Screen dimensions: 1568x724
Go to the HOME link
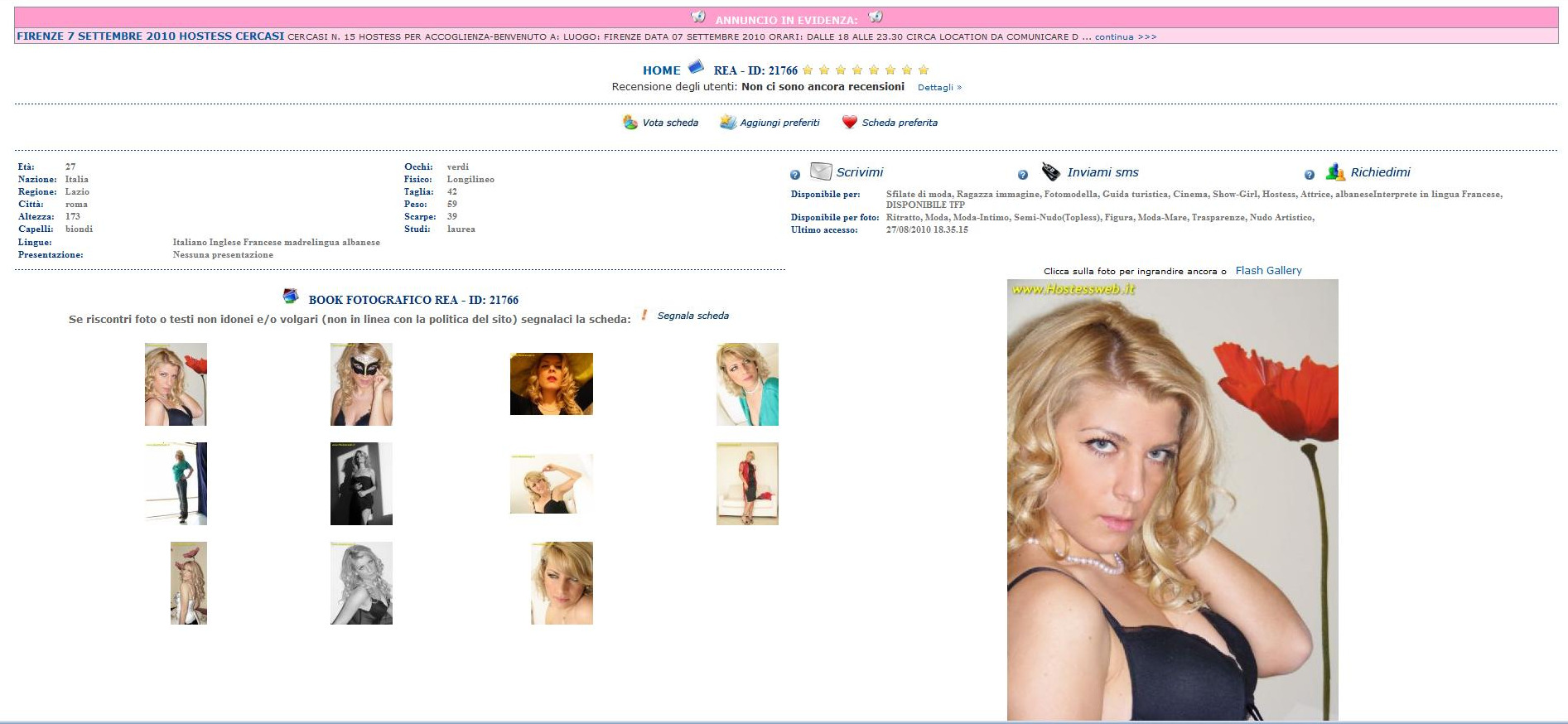661,70
